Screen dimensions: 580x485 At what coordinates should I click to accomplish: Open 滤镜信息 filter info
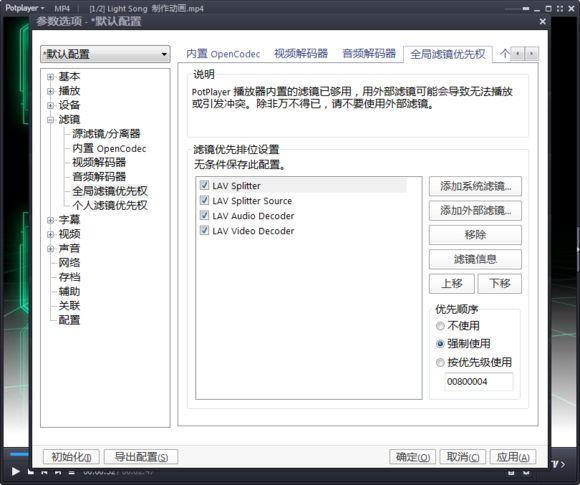click(475, 259)
